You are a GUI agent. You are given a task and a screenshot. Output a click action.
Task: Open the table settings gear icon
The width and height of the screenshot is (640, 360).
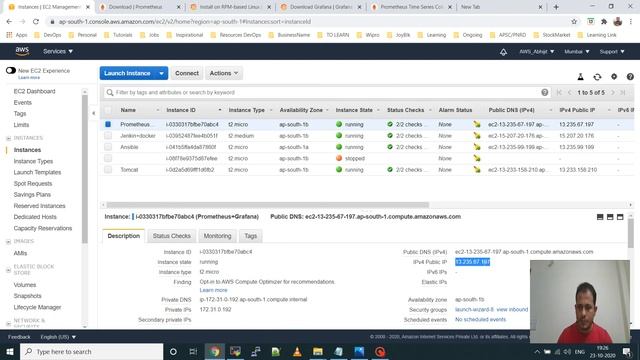pos(614,77)
